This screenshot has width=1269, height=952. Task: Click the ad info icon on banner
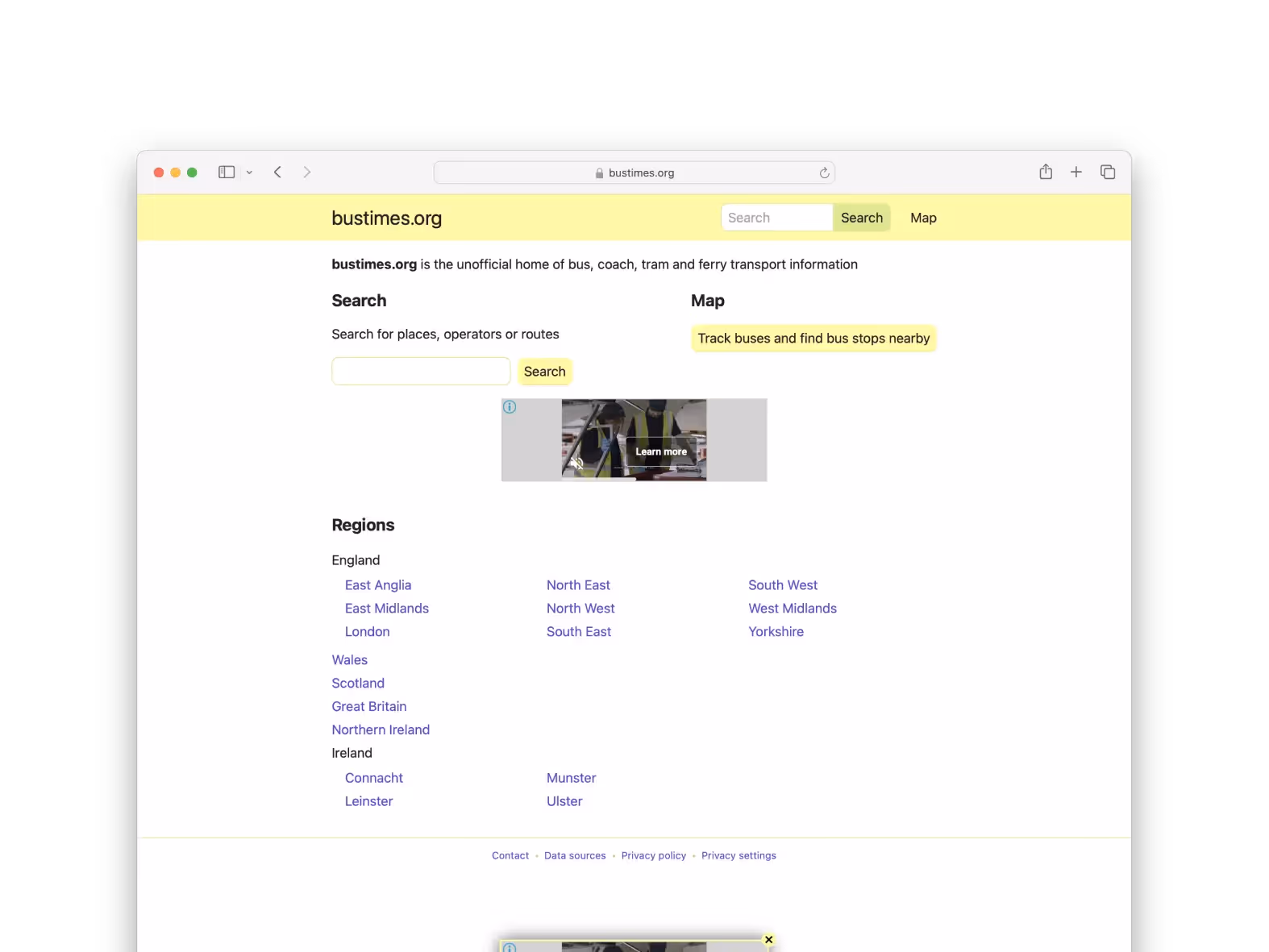point(510,407)
